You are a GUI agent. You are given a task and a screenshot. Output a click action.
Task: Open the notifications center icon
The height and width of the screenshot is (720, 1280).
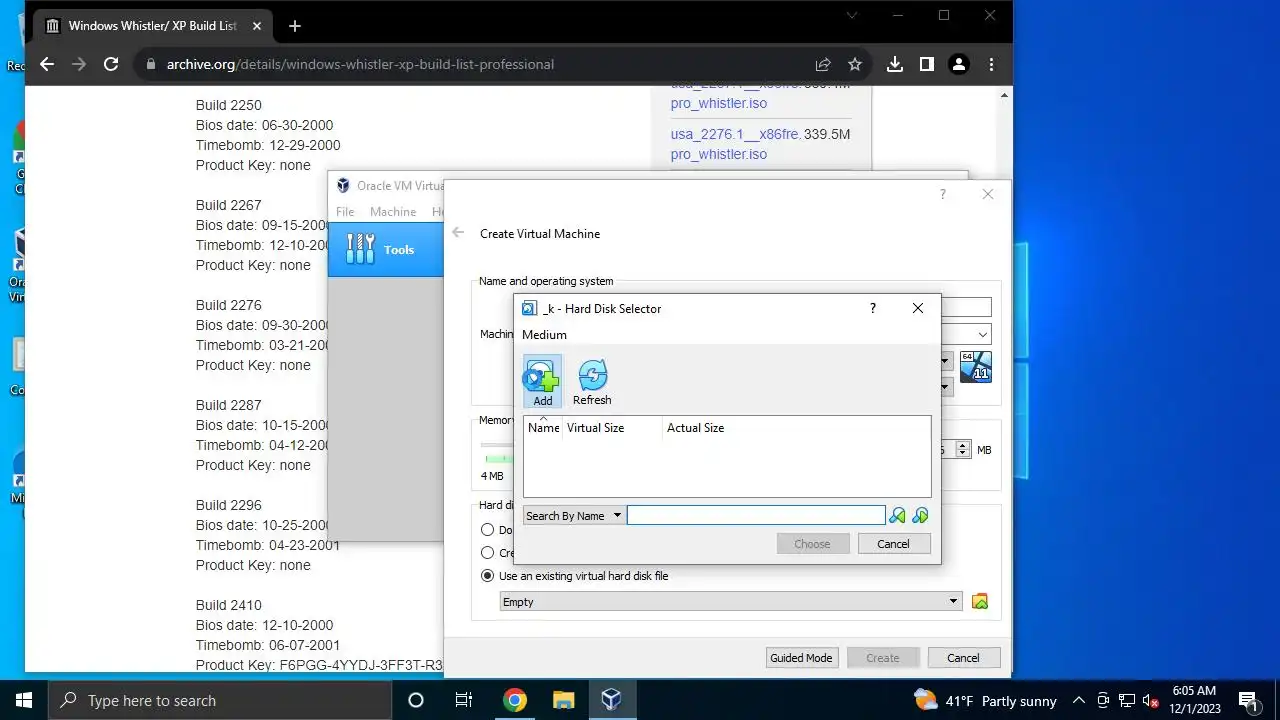(x=1247, y=700)
